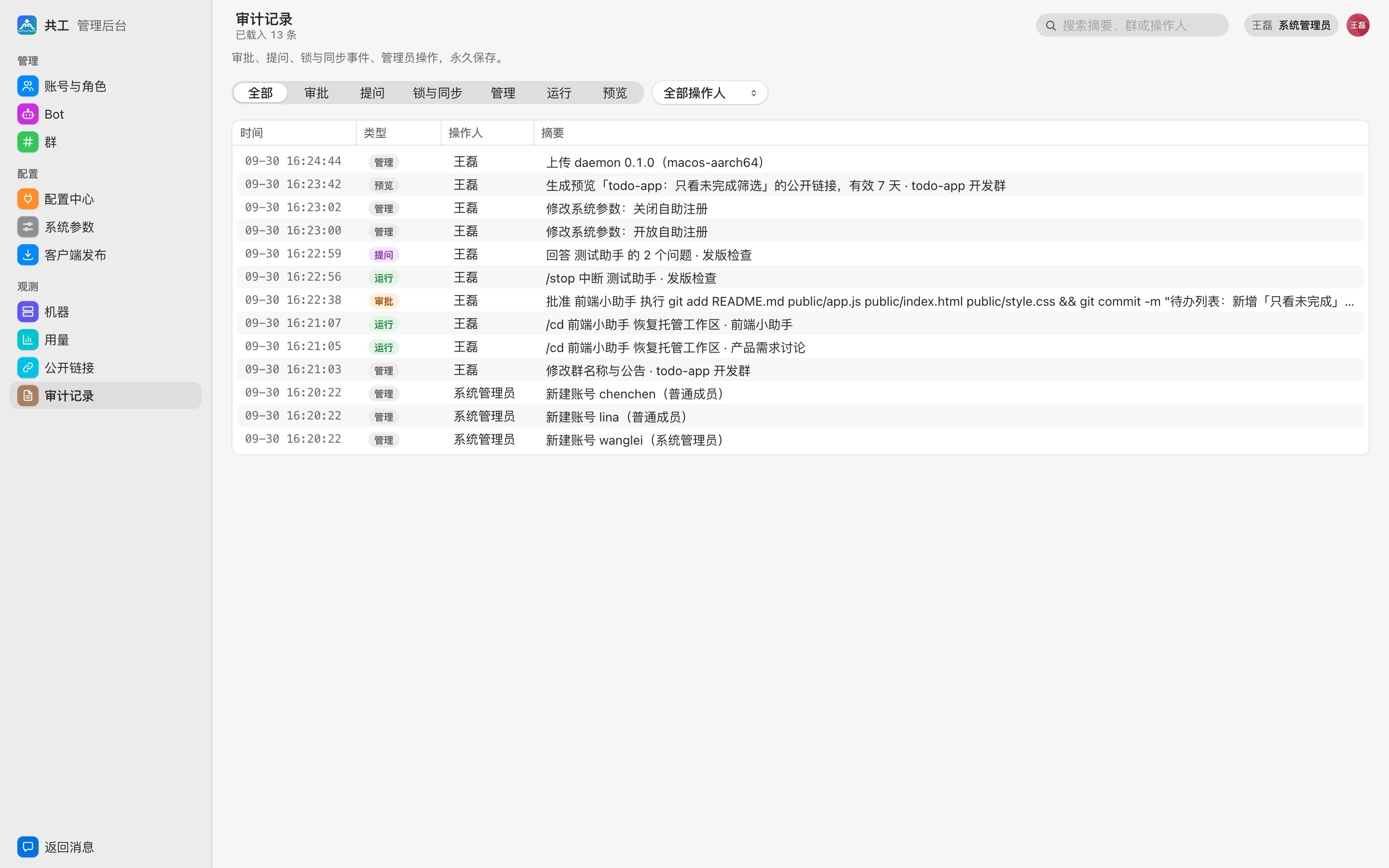
Task: Open 公开链接 via its link icon
Action: (x=27, y=367)
